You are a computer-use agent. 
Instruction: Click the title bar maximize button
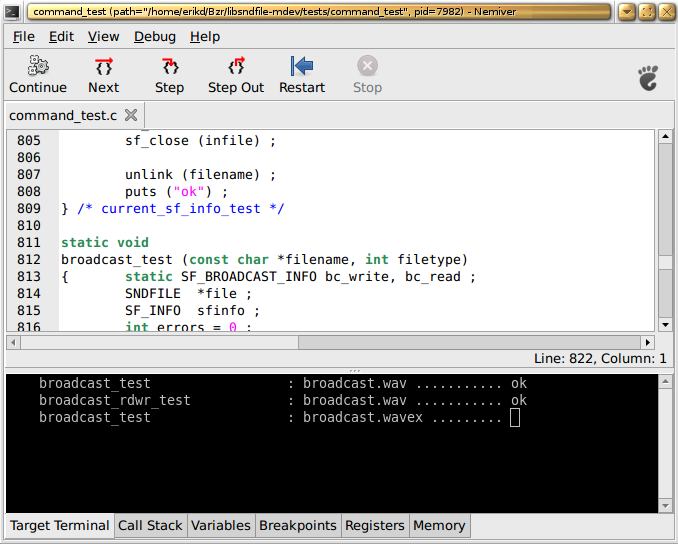pyautogui.click(x=647, y=12)
